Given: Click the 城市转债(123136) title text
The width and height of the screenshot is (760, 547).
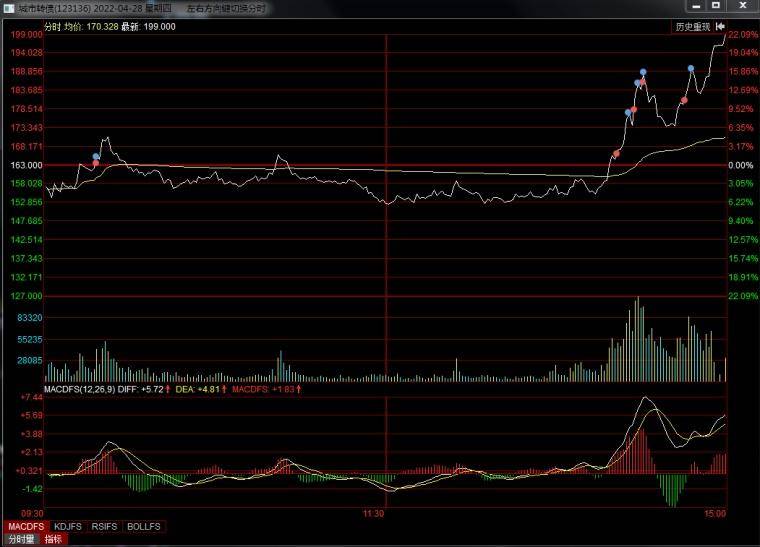Looking at the screenshot, I should [54, 9].
